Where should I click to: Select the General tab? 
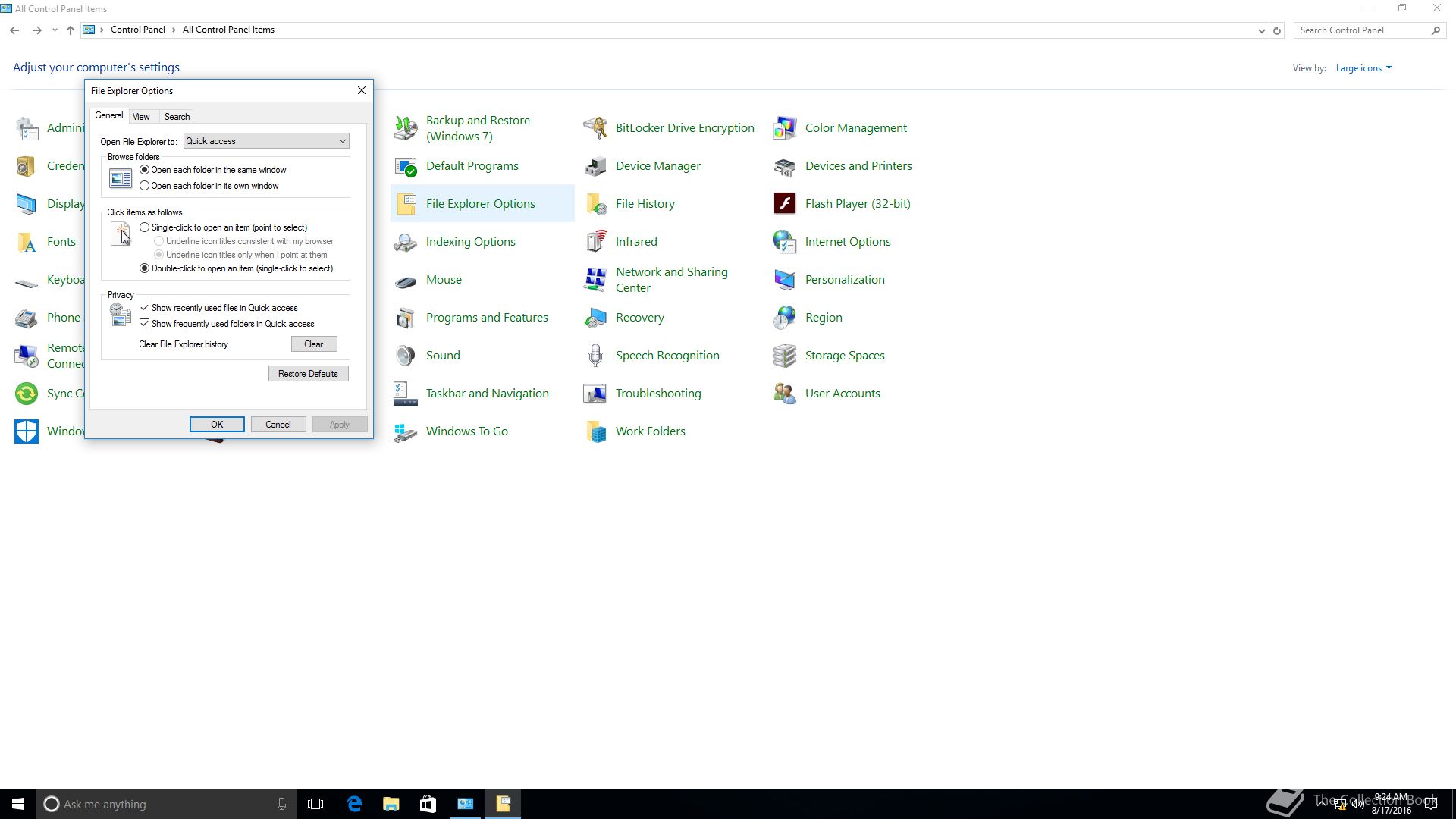(109, 115)
